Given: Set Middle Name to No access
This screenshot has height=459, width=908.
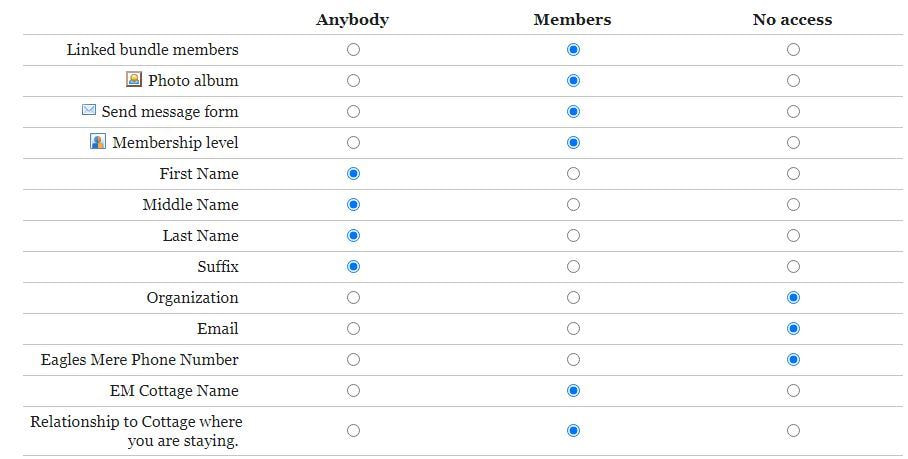Looking at the screenshot, I should 793,205.
